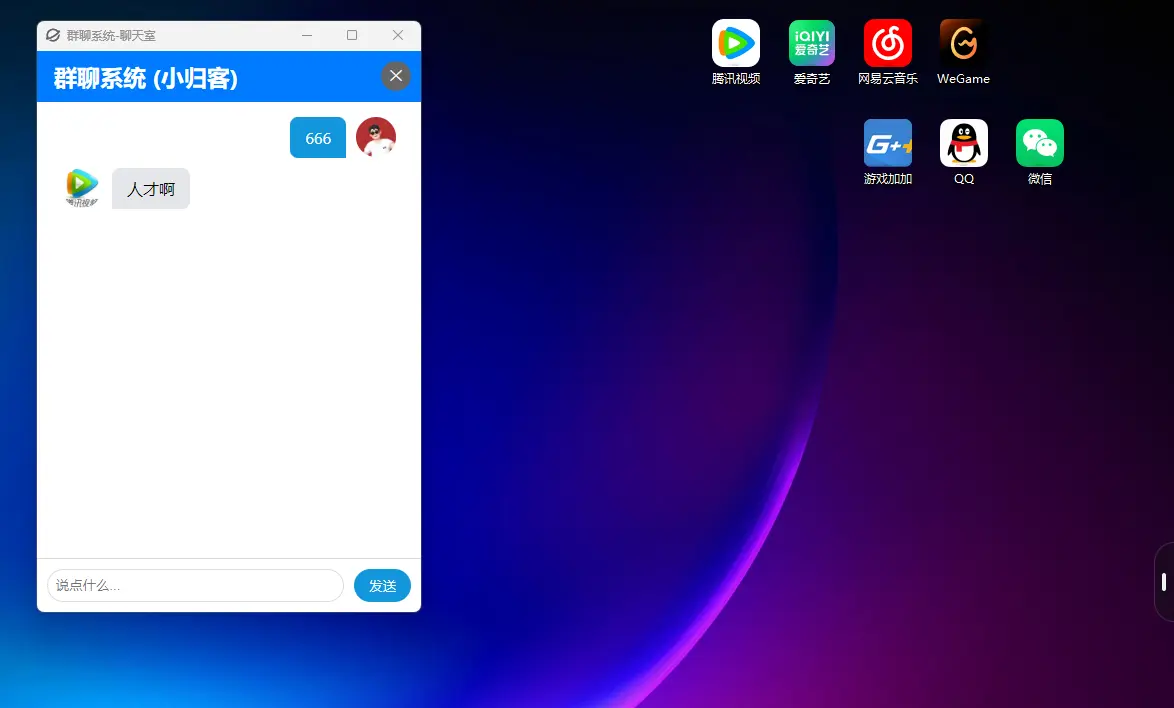The height and width of the screenshot is (708, 1174).
Task: Open the 游戏加加 desktop icon
Action: click(887, 143)
